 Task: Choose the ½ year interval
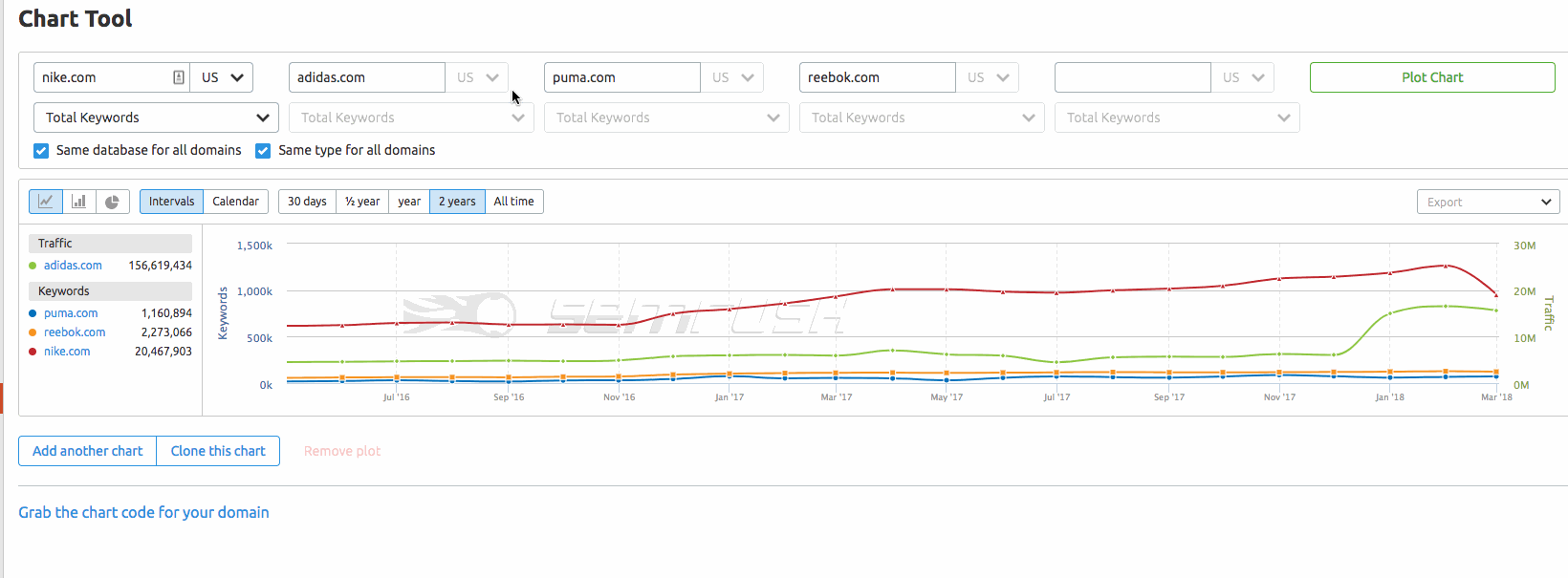(362, 202)
